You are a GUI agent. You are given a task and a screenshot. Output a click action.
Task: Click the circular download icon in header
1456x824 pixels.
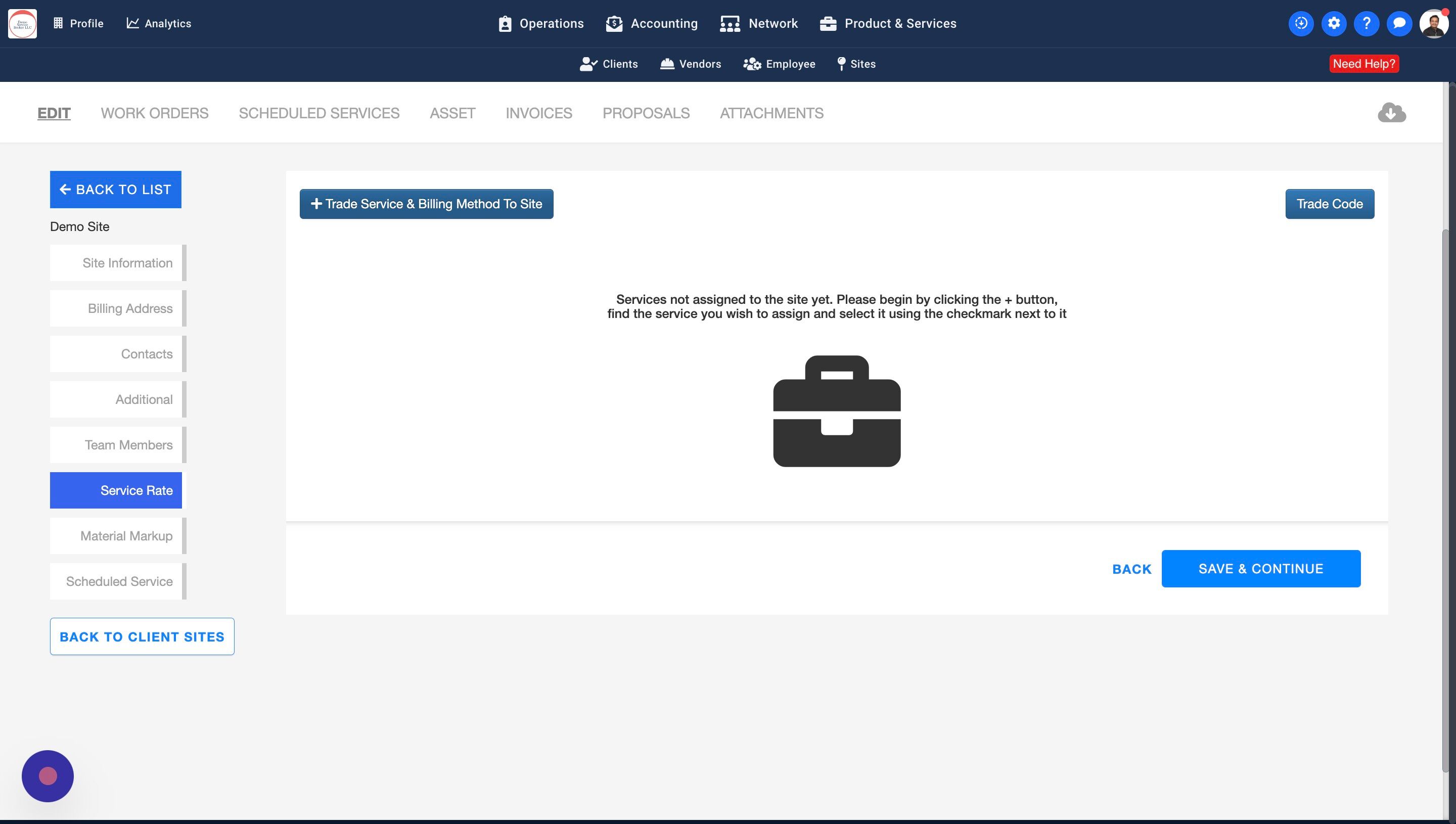tap(1300, 23)
